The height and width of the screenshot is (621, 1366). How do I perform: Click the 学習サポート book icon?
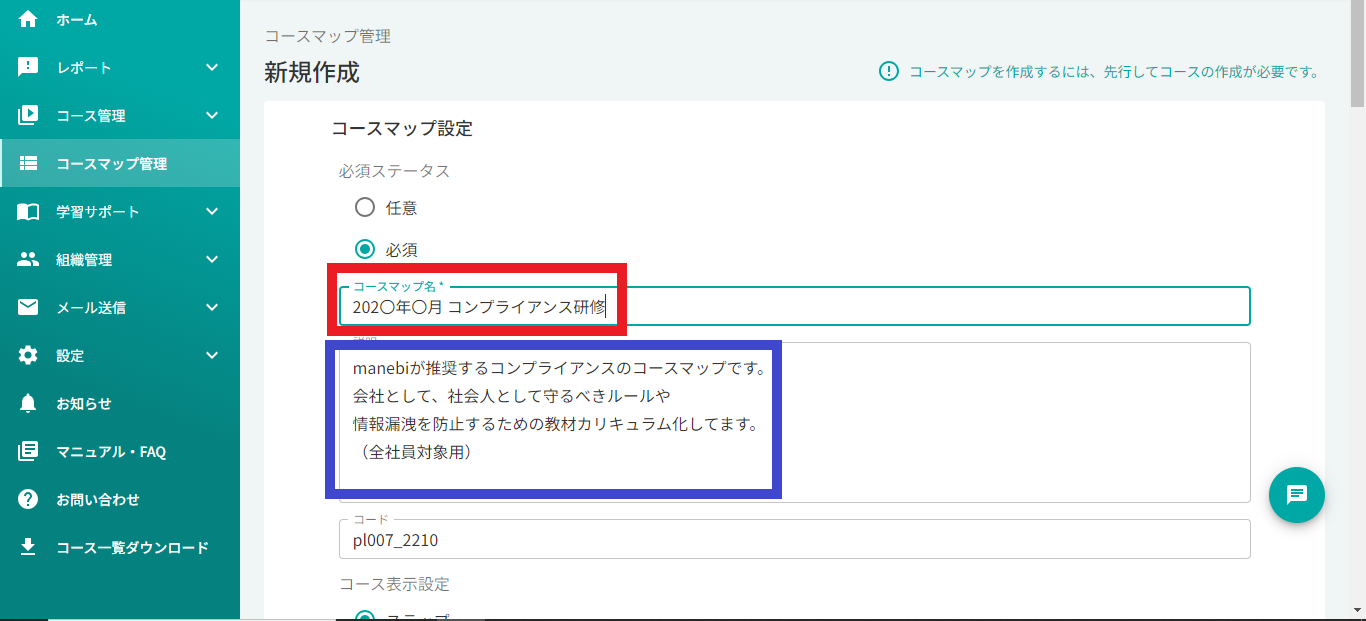[x=28, y=211]
